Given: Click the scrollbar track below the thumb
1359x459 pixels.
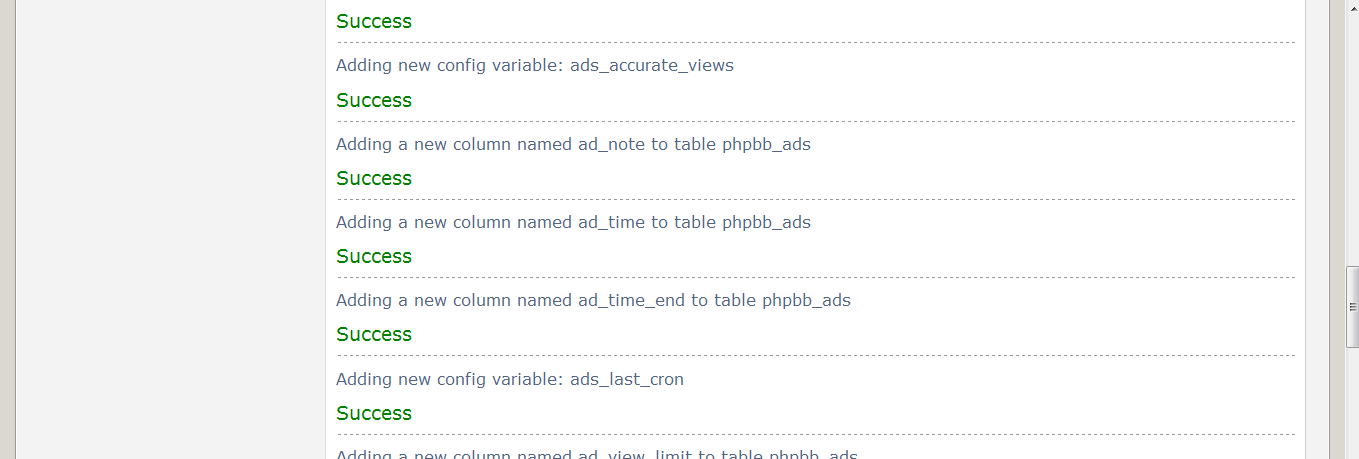Looking at the screenshot, I should (1352, 402).
